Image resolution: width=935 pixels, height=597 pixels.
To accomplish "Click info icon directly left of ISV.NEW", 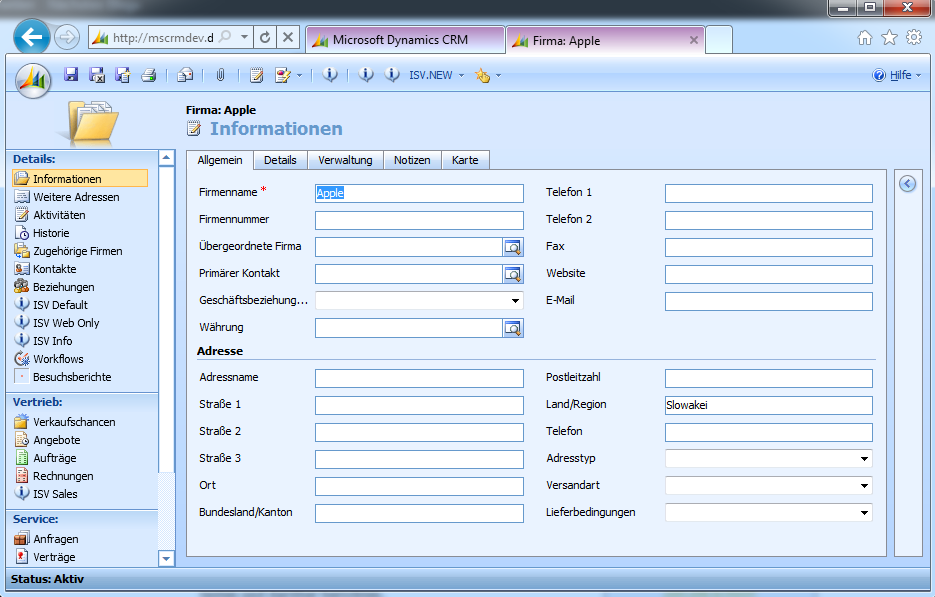I will coord(392,75).
